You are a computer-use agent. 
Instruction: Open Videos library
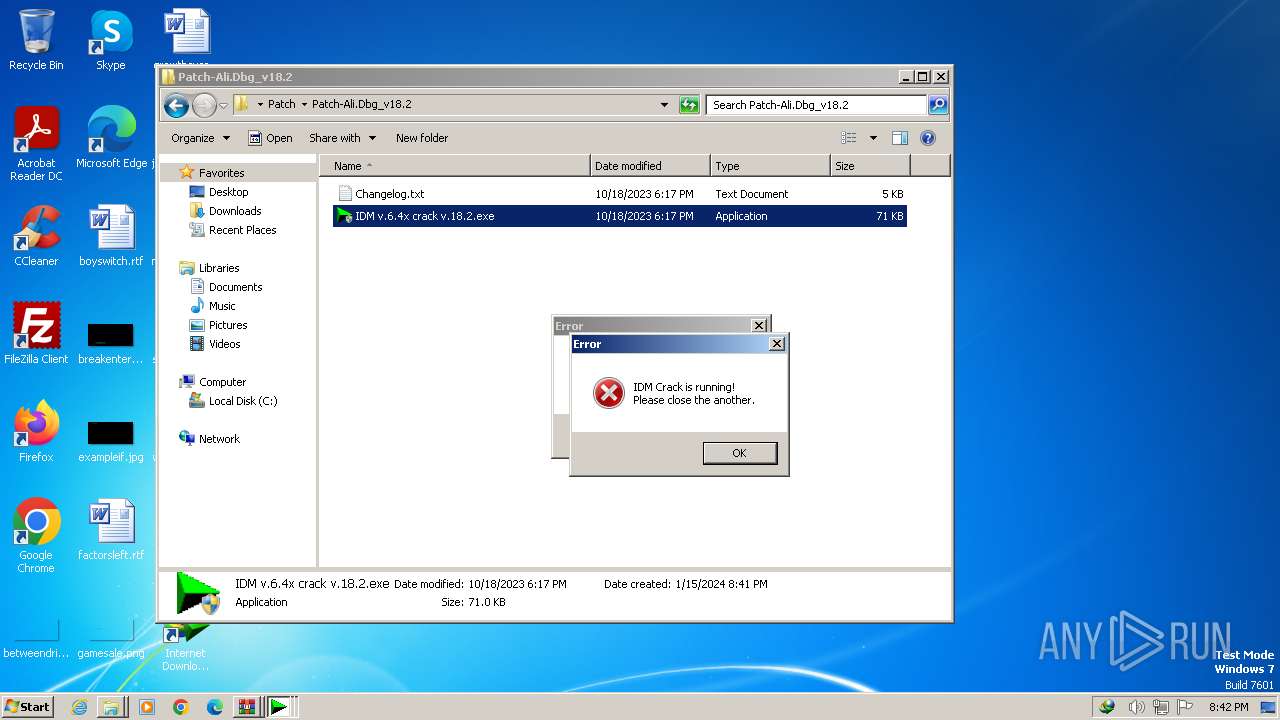tap(224, 344)
